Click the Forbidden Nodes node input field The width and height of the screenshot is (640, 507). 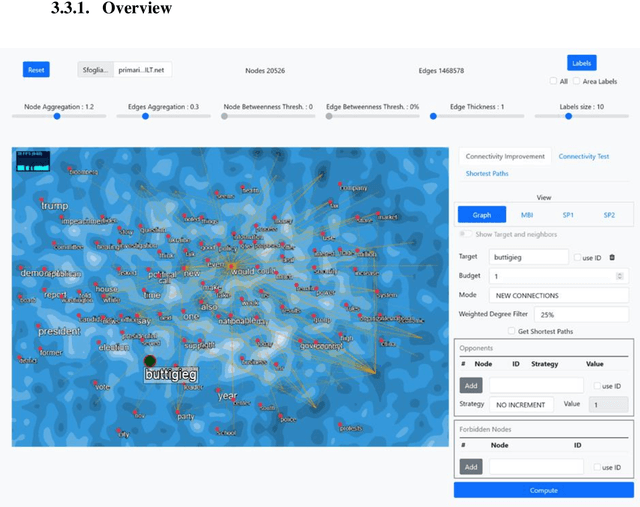point(536,467)
